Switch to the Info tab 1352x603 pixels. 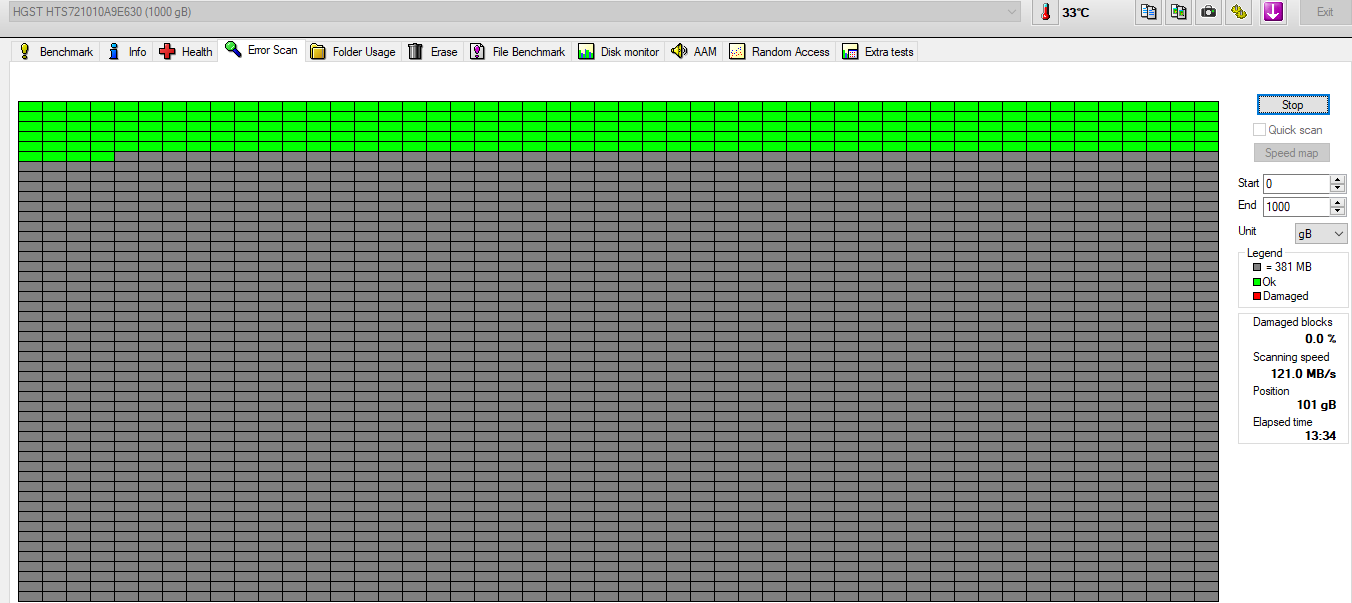(x=127, y=51)
